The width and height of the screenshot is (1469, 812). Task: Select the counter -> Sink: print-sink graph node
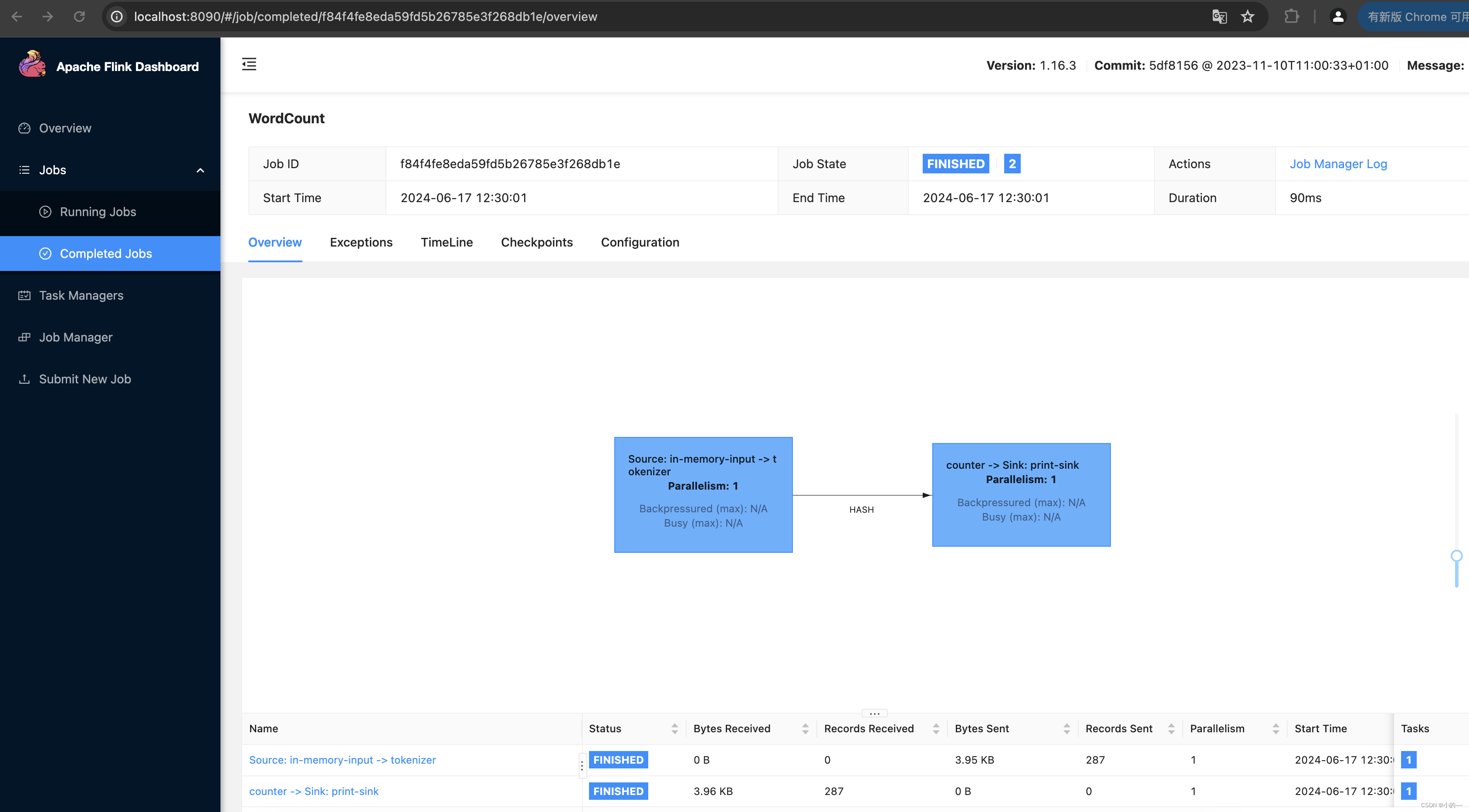1021,494
